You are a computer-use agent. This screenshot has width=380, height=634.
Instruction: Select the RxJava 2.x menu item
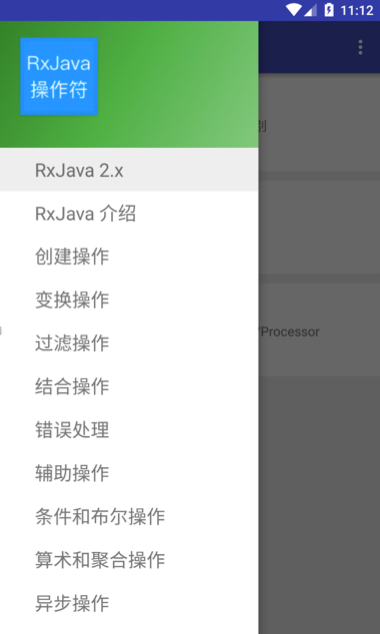[129, 169]
